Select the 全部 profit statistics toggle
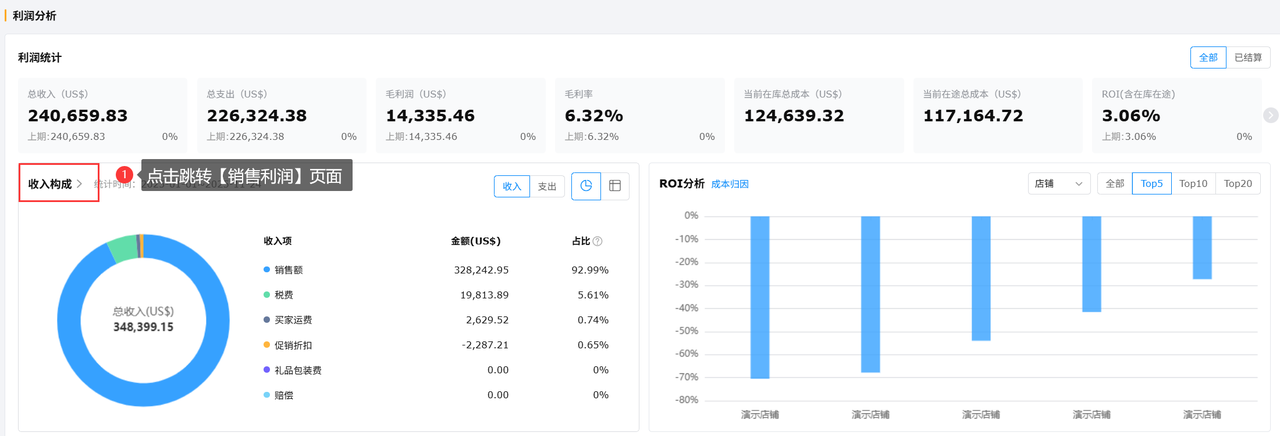This screenshot has width=1280, height=436. coord(1208,58)
